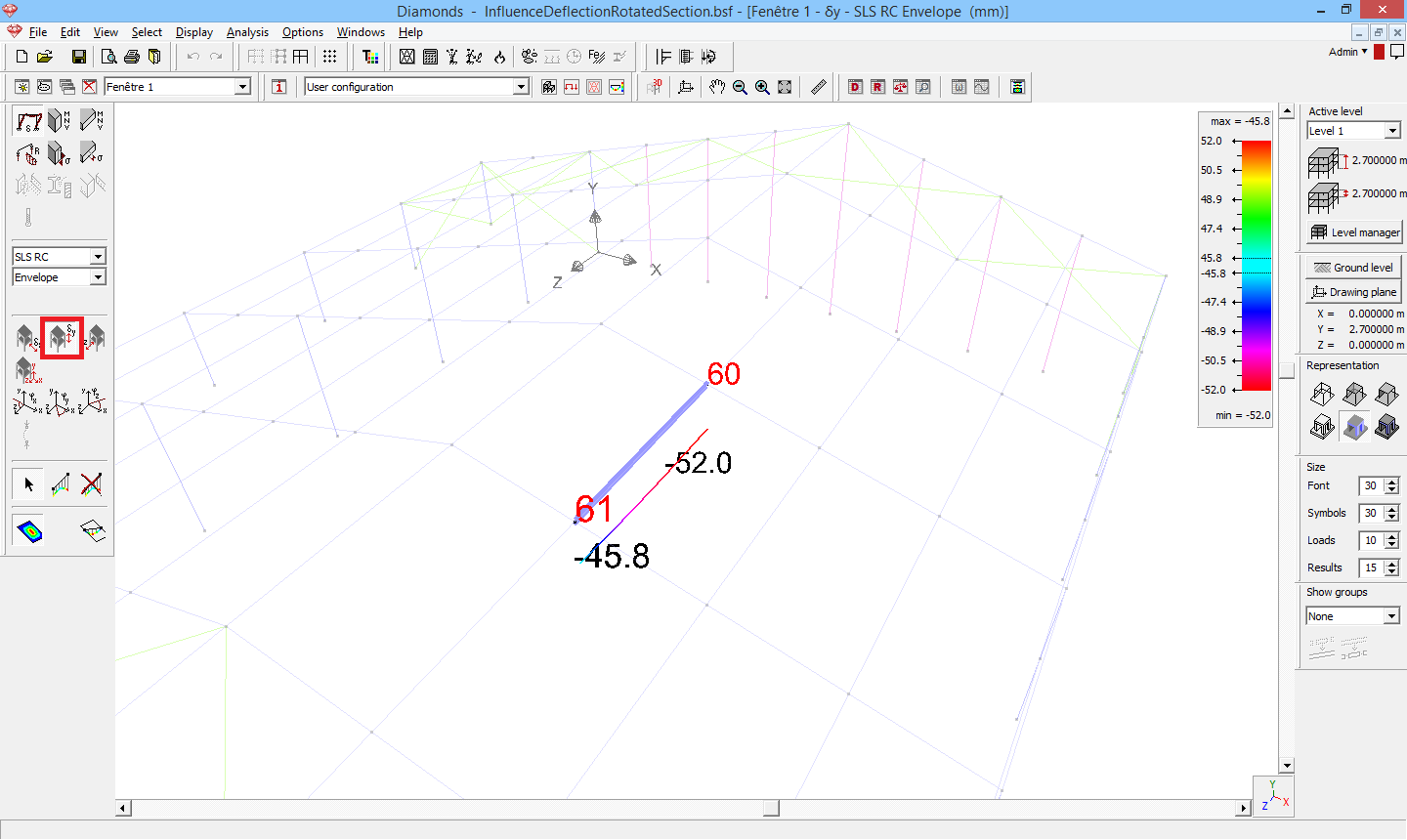
Task: Open the Options menu
Action: pos(303,32)
